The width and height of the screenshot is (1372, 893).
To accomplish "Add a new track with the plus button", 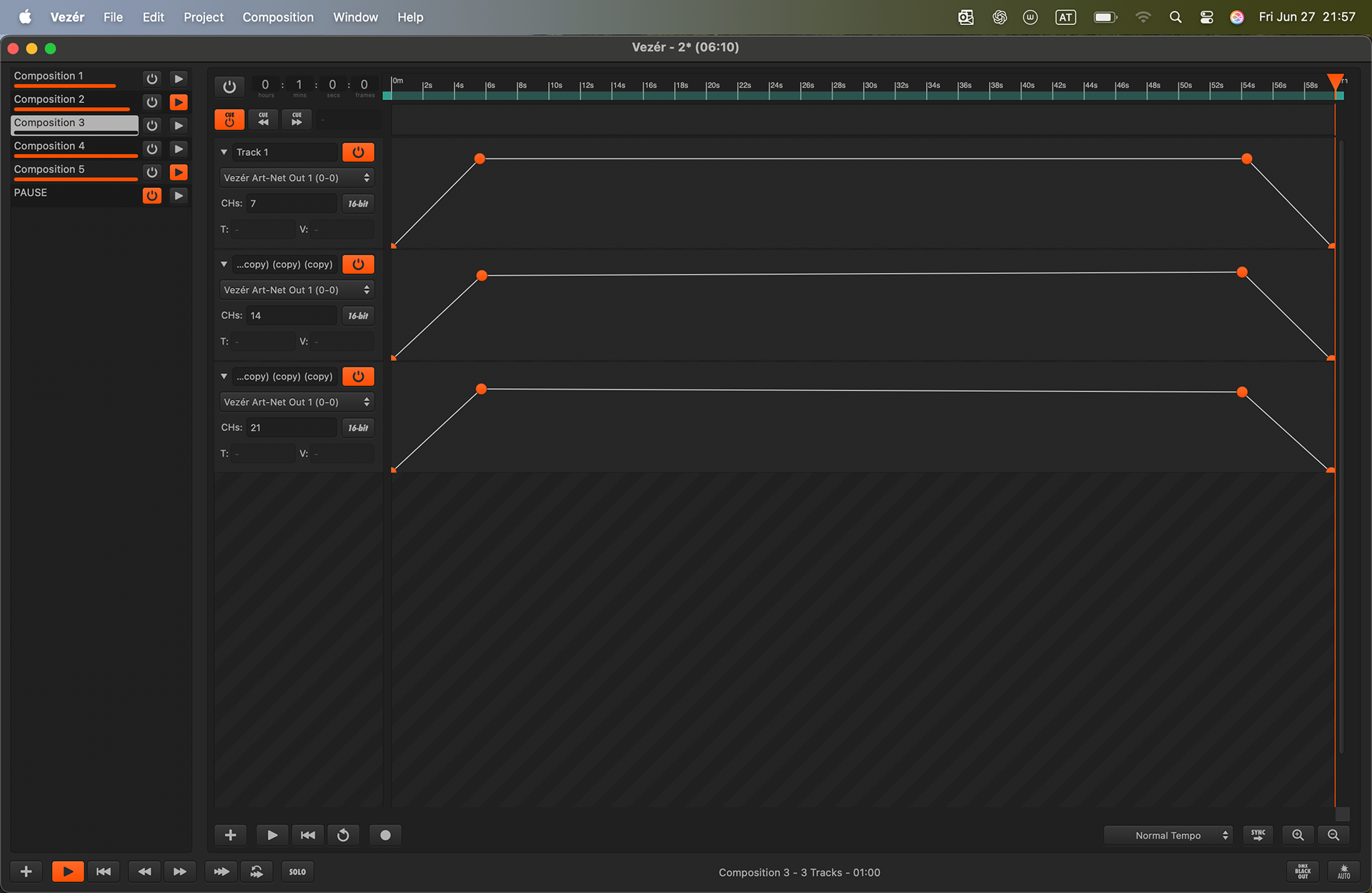I will click(x=230, y=835).
